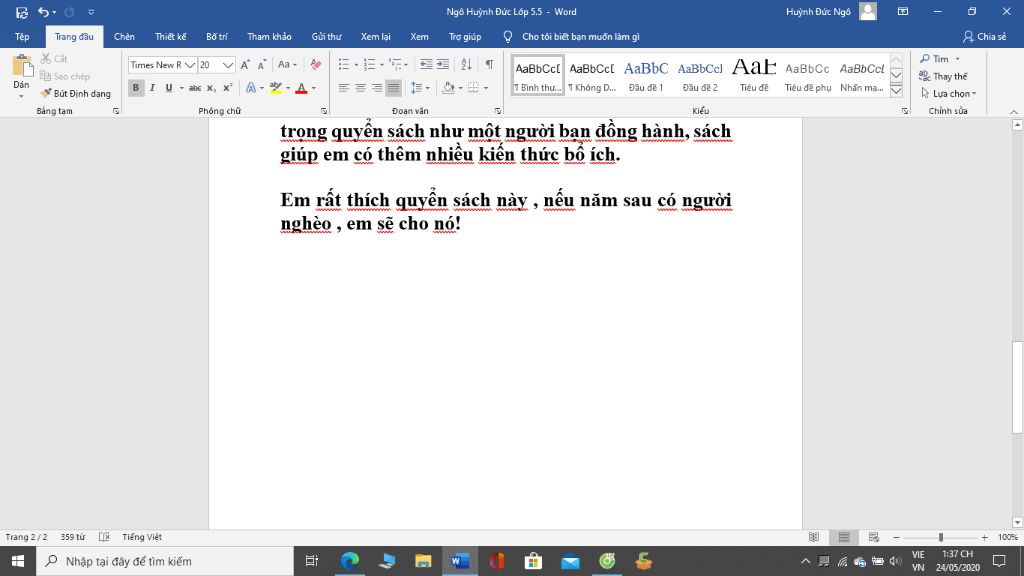Viewport: 1024px width, 576px height.
Task: Open the Select (Lựa chọn) dropdown
Action: [x=948, y=93]
